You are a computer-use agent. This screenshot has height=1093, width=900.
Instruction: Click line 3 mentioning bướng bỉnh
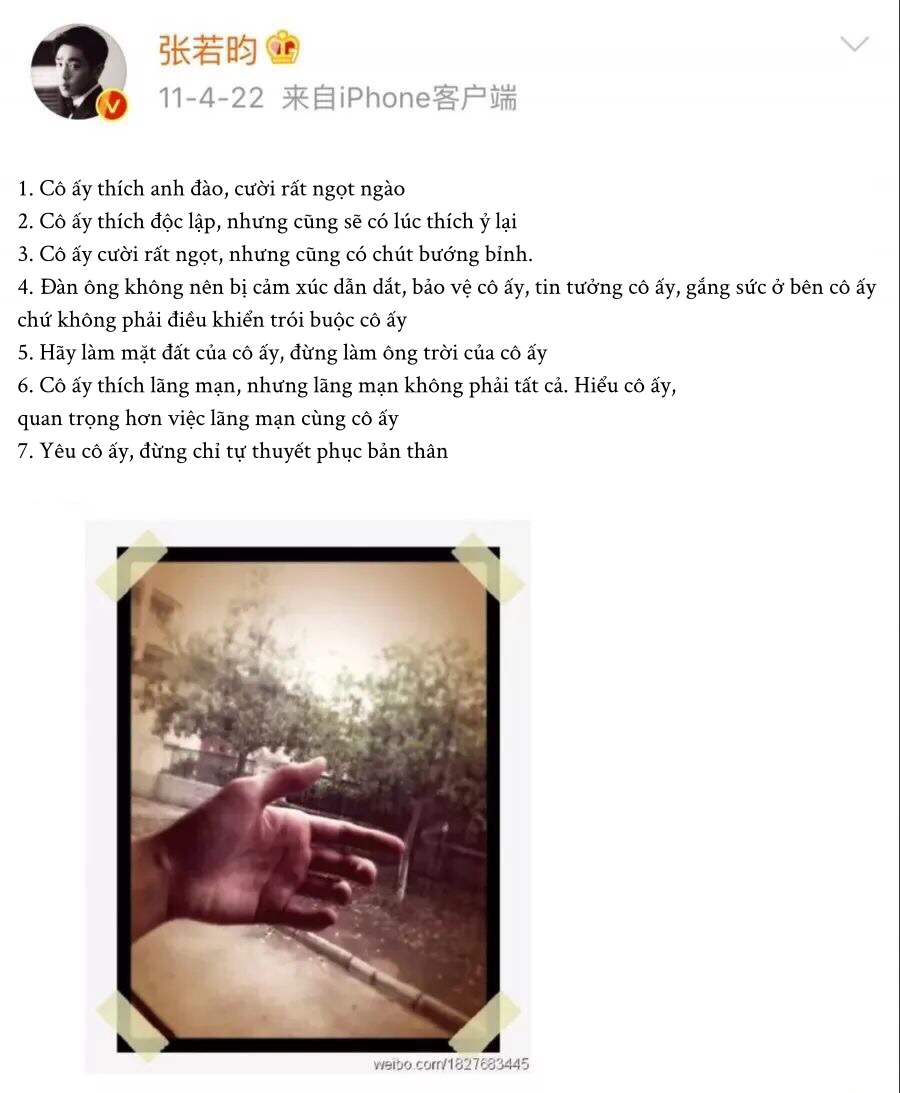[275, 254]
